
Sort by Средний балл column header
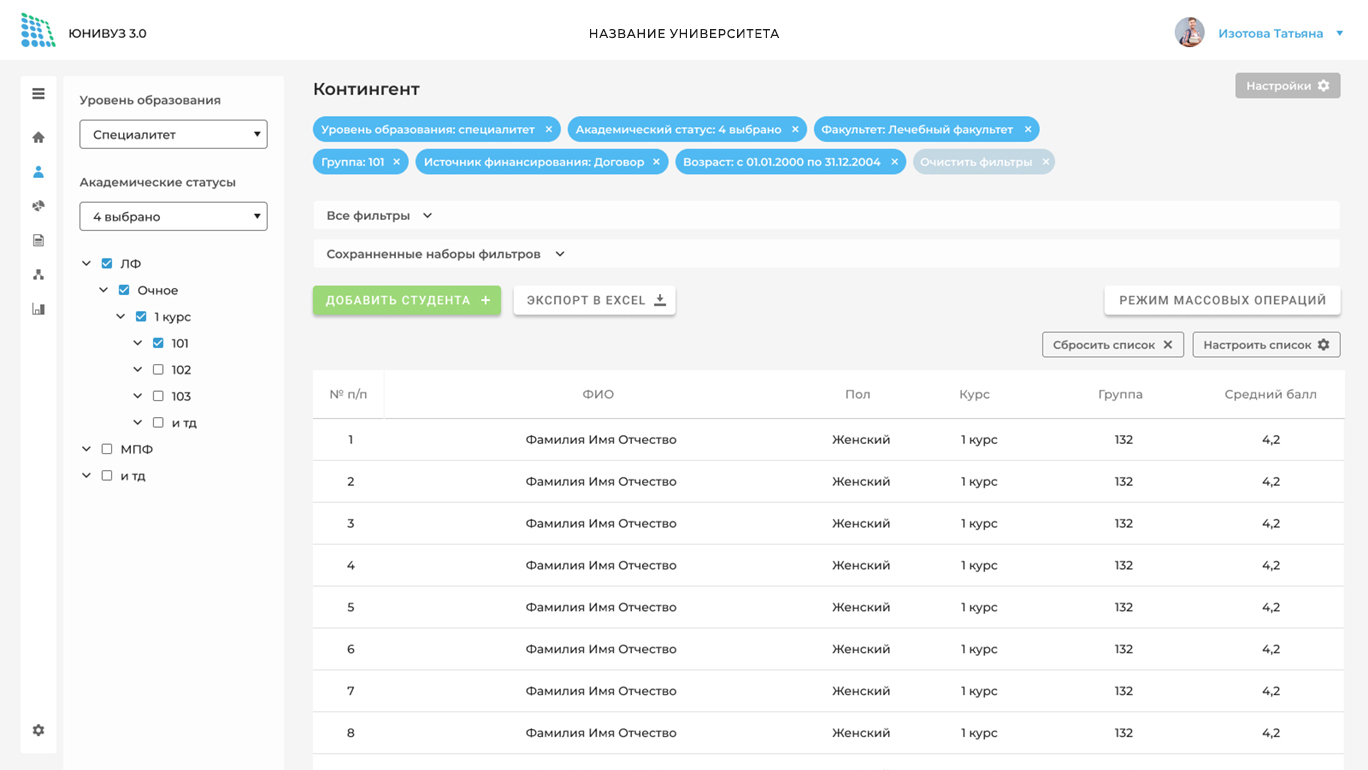pyautogui.click(x=1270, y=394)
